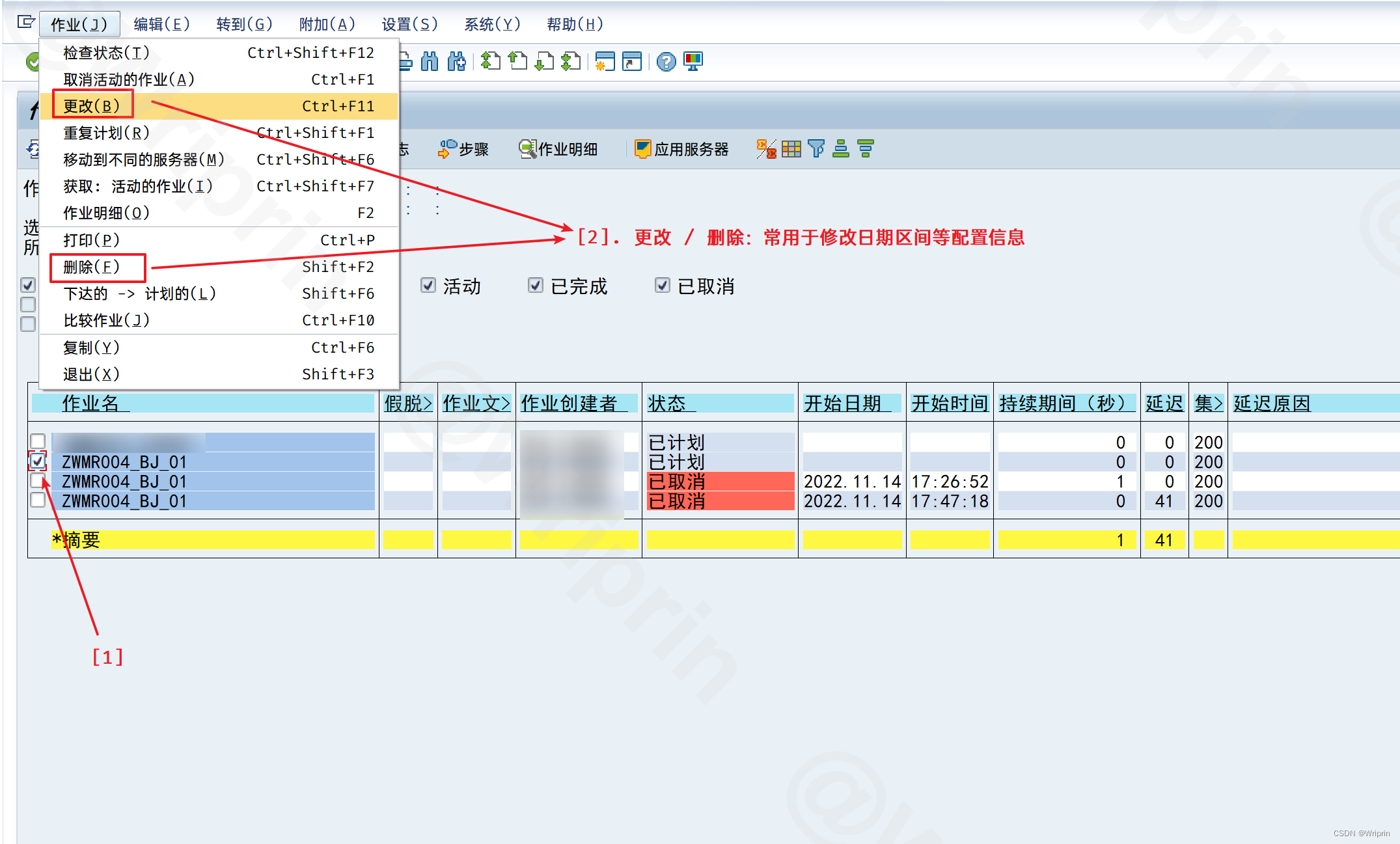
Task: Uncheck the 活动 status checkbox
Action: [428, 285]
